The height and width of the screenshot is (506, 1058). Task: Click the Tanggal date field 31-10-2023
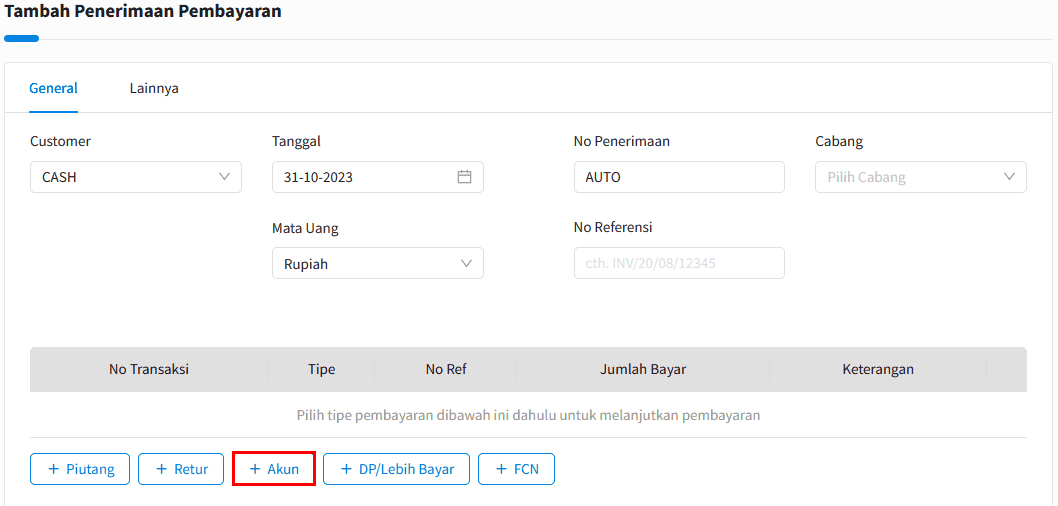pos(378,177)
